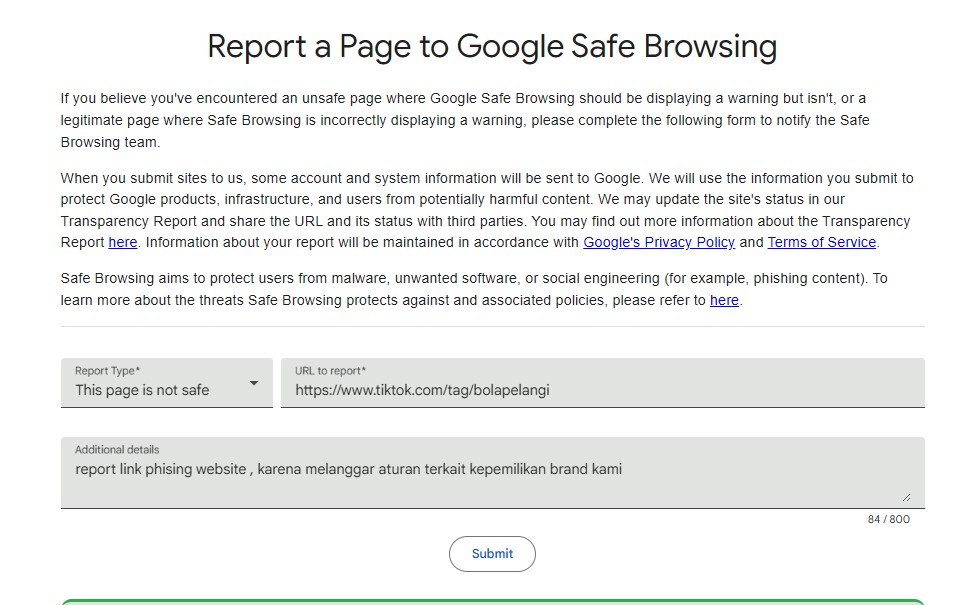Click the 'Additional details' field label
The image size is (961, 605).
117,449
